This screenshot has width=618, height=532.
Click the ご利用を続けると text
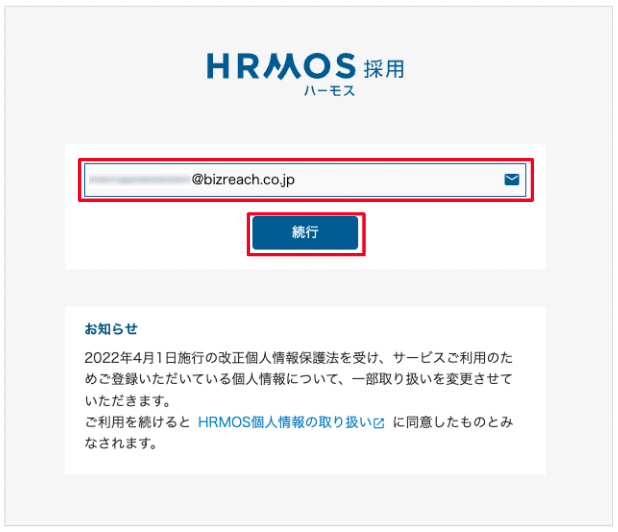138,422
